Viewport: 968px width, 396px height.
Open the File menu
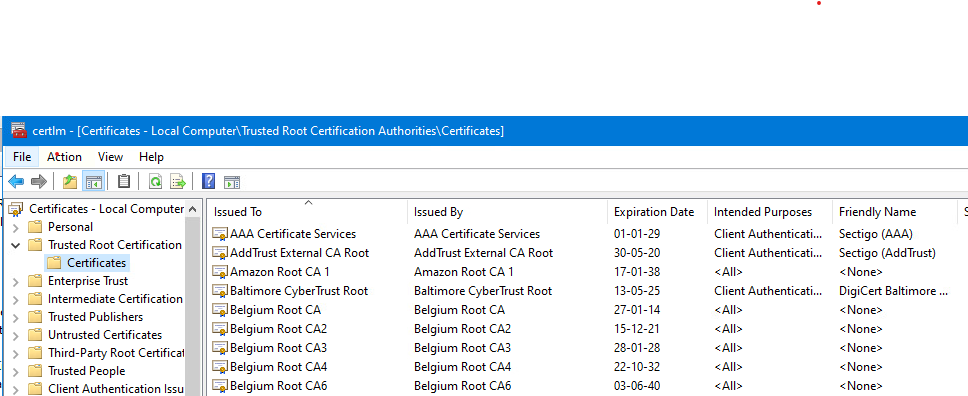click(x=22, y=157)
